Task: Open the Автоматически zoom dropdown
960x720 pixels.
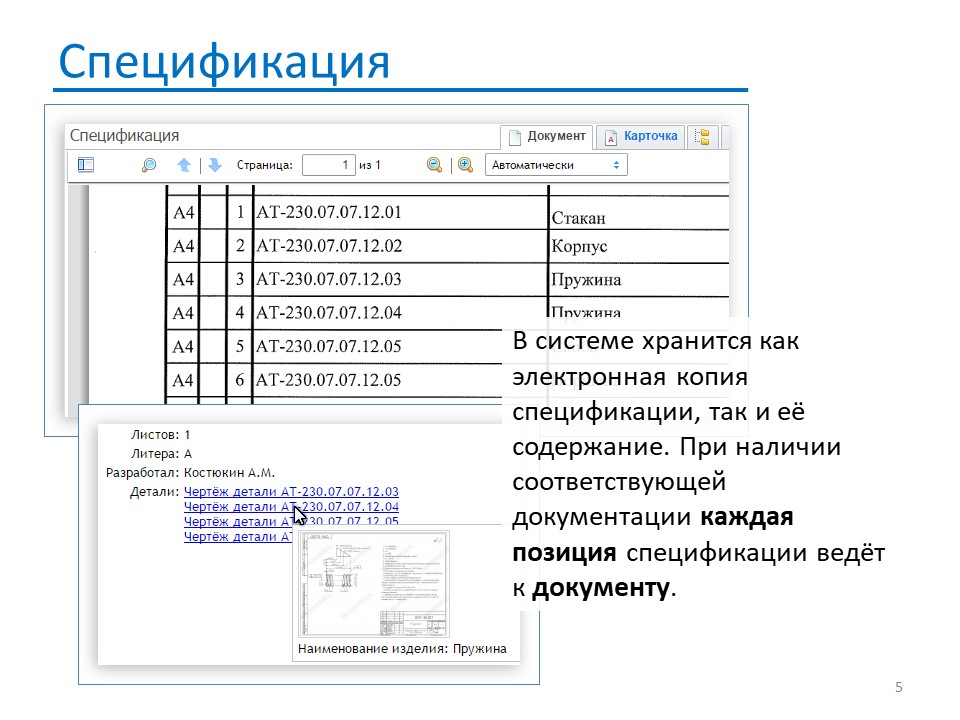Action: point(556,165)
